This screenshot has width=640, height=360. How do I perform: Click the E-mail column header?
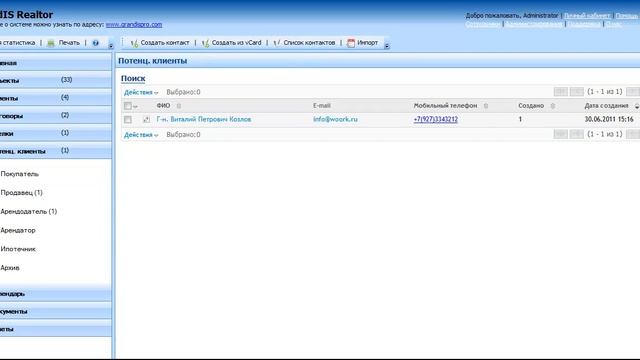click(x=322, y=106)
